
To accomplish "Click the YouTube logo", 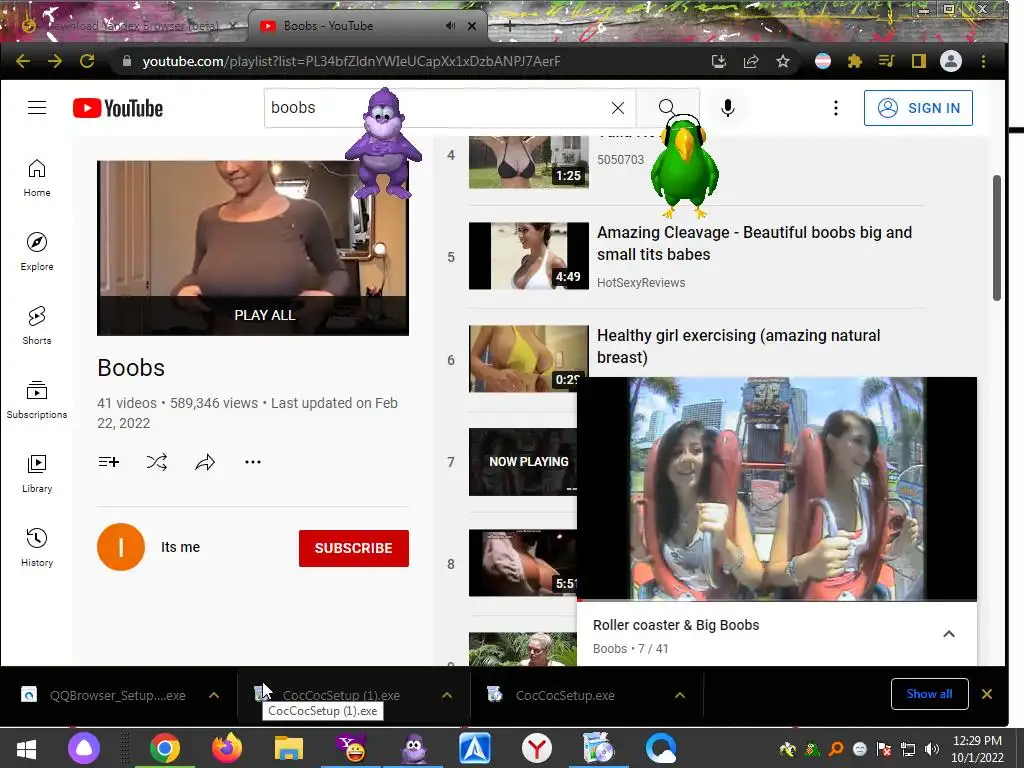I will point(118,108).
